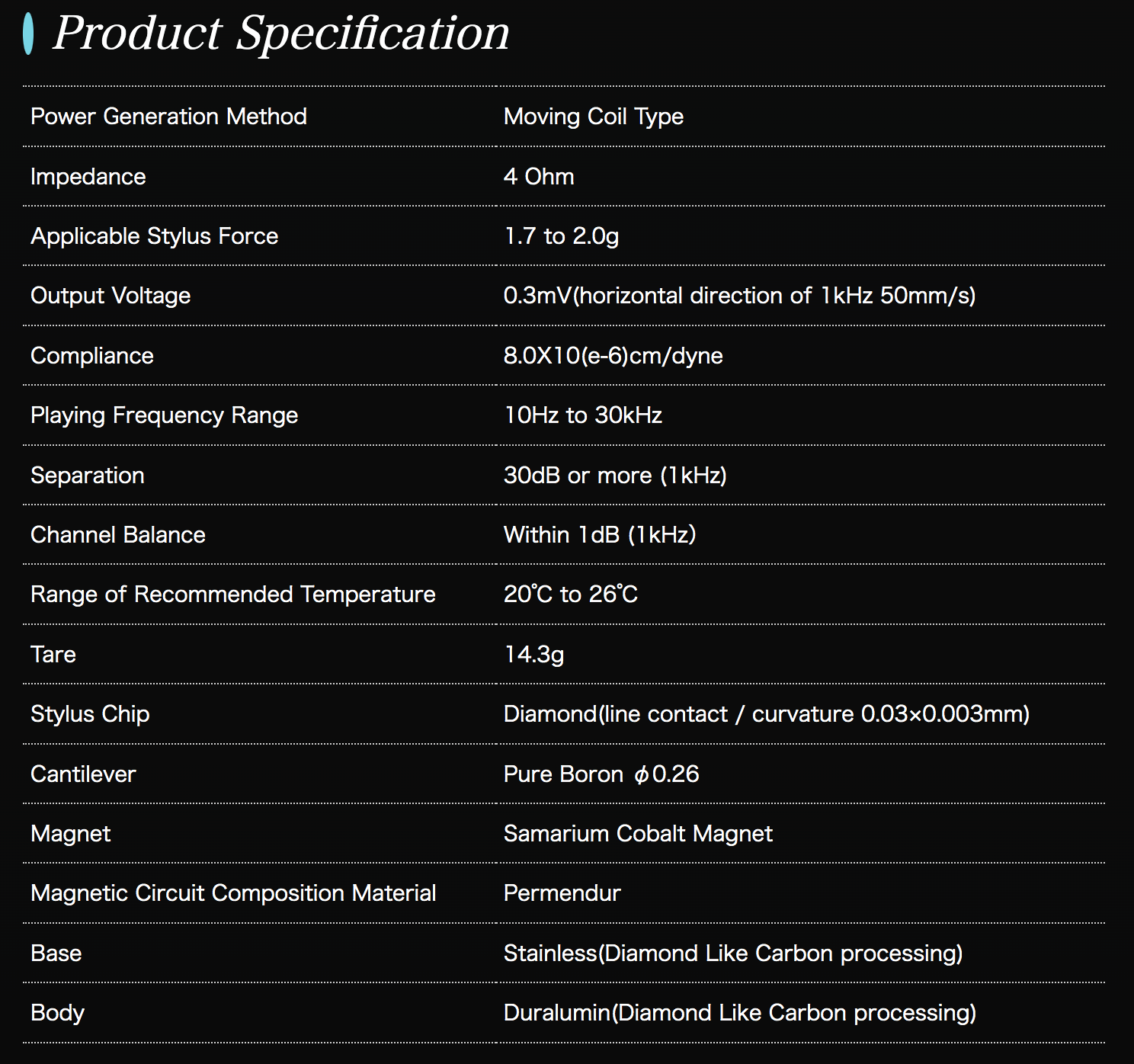This screenshot has width=1134, height=1064.
Task: Click the 20℃ to 26℃ temperature value
Action: [570, 594]
